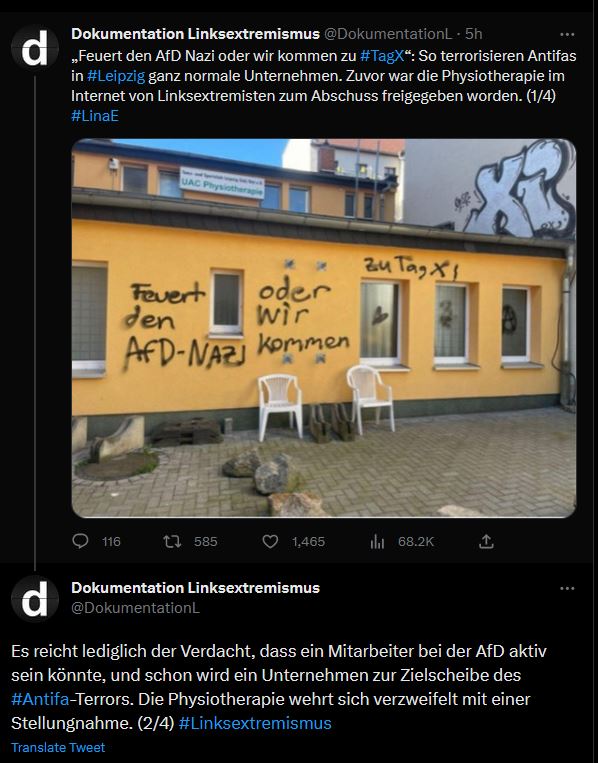
Task: Retweet the post with 585 retweets
Action: (x=172, y=541)
